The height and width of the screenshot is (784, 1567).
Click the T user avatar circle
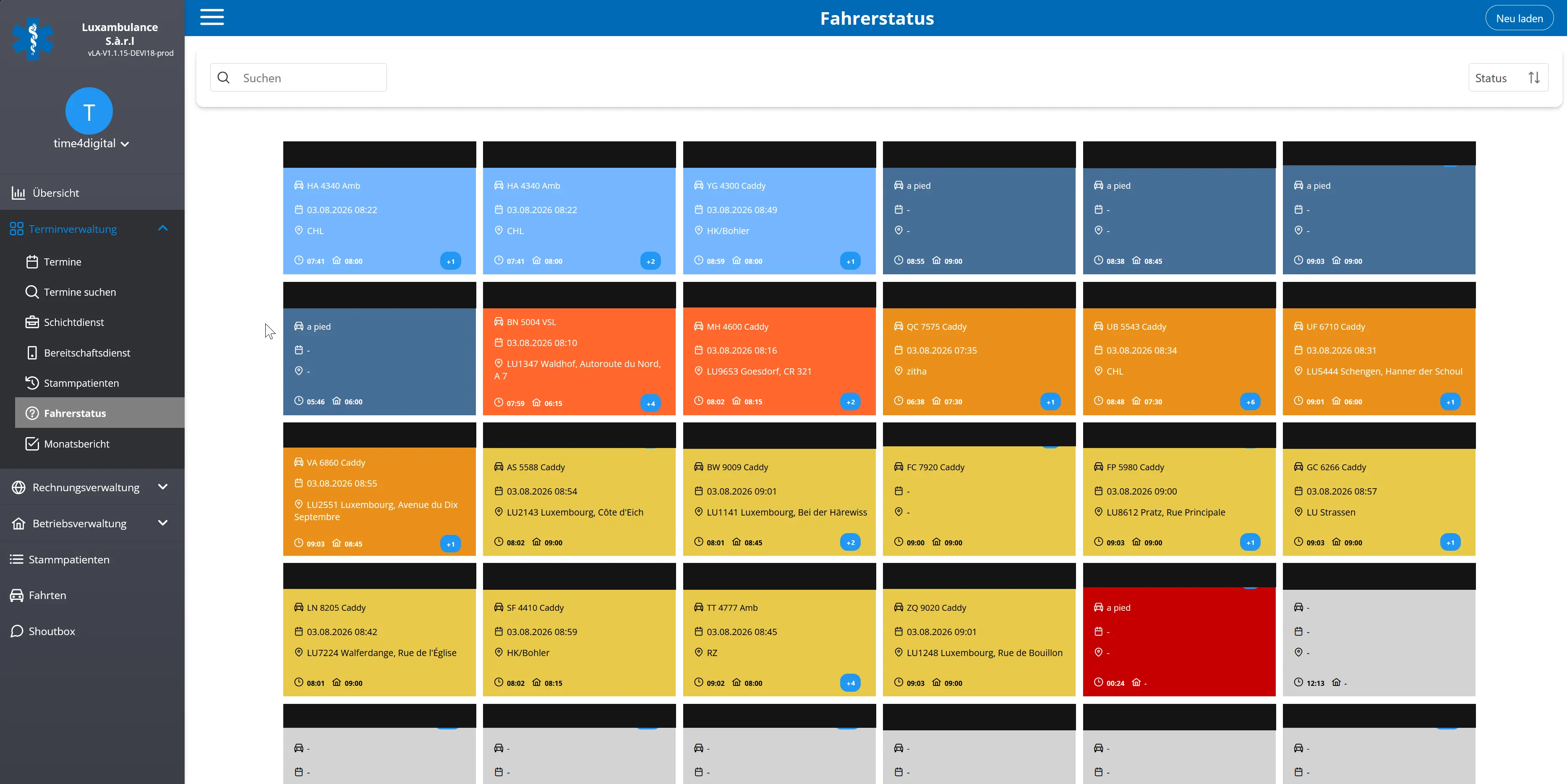(89, 111)
